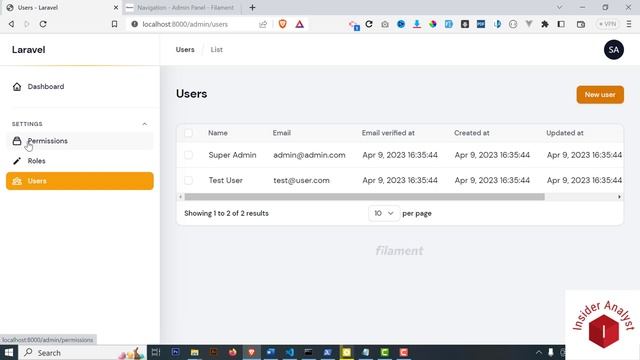The width and height of the screenshot is (640, 360).
Task: Open Visual Studio Code from the taskbar
Action: click(x=289, y=353)
